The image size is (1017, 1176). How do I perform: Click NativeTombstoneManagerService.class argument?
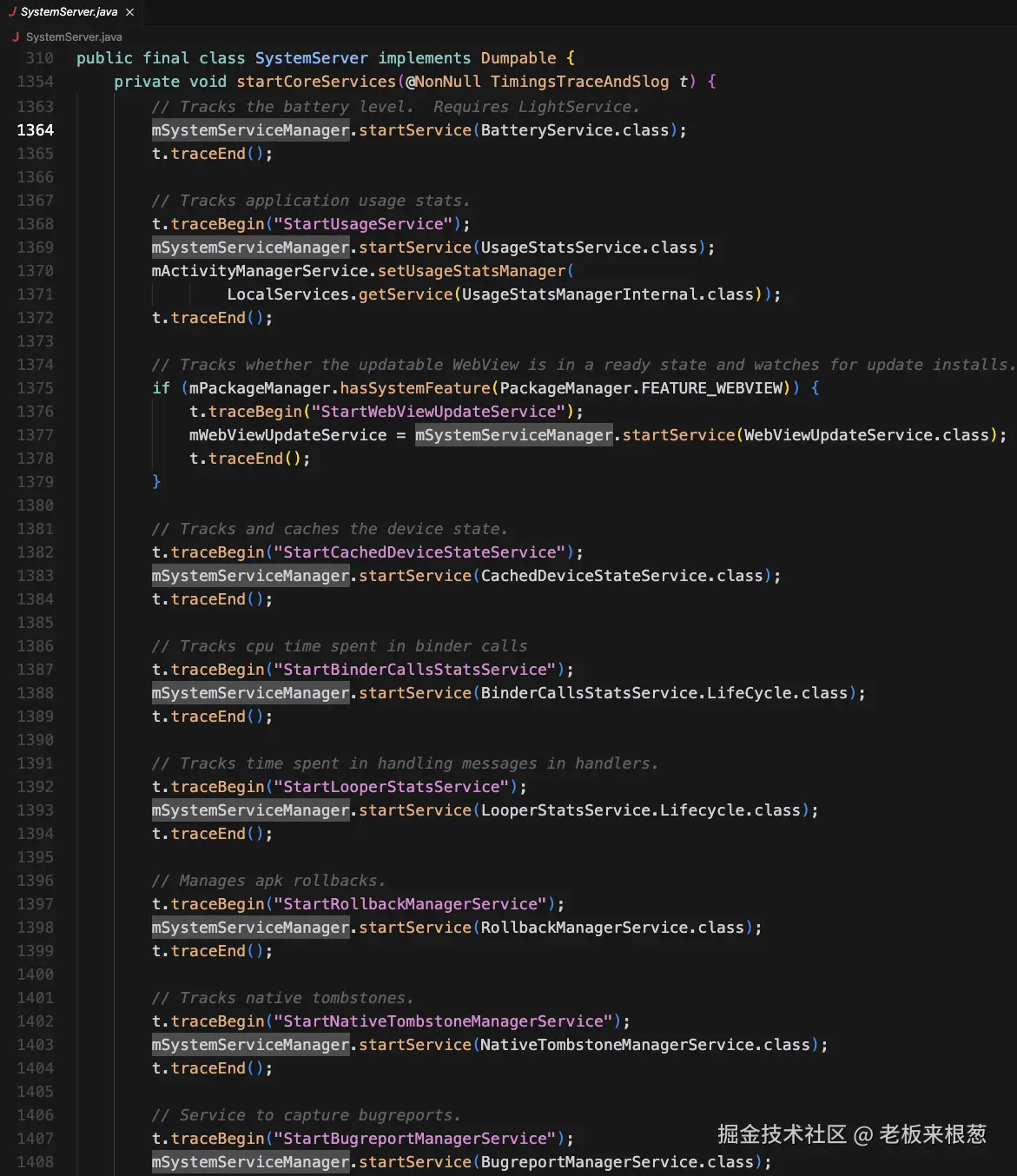click(645, 1045)
